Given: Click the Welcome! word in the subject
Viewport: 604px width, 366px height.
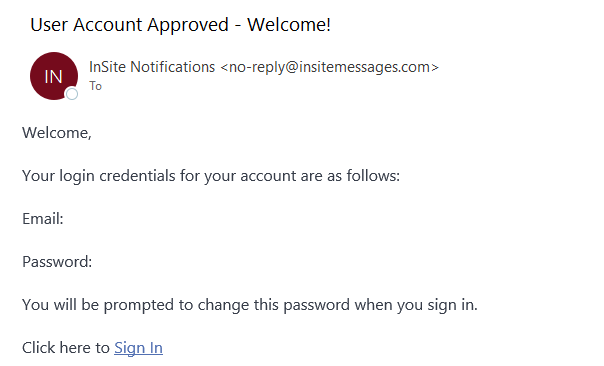Looking at the screenshot, I should click(x=289, y=25).
